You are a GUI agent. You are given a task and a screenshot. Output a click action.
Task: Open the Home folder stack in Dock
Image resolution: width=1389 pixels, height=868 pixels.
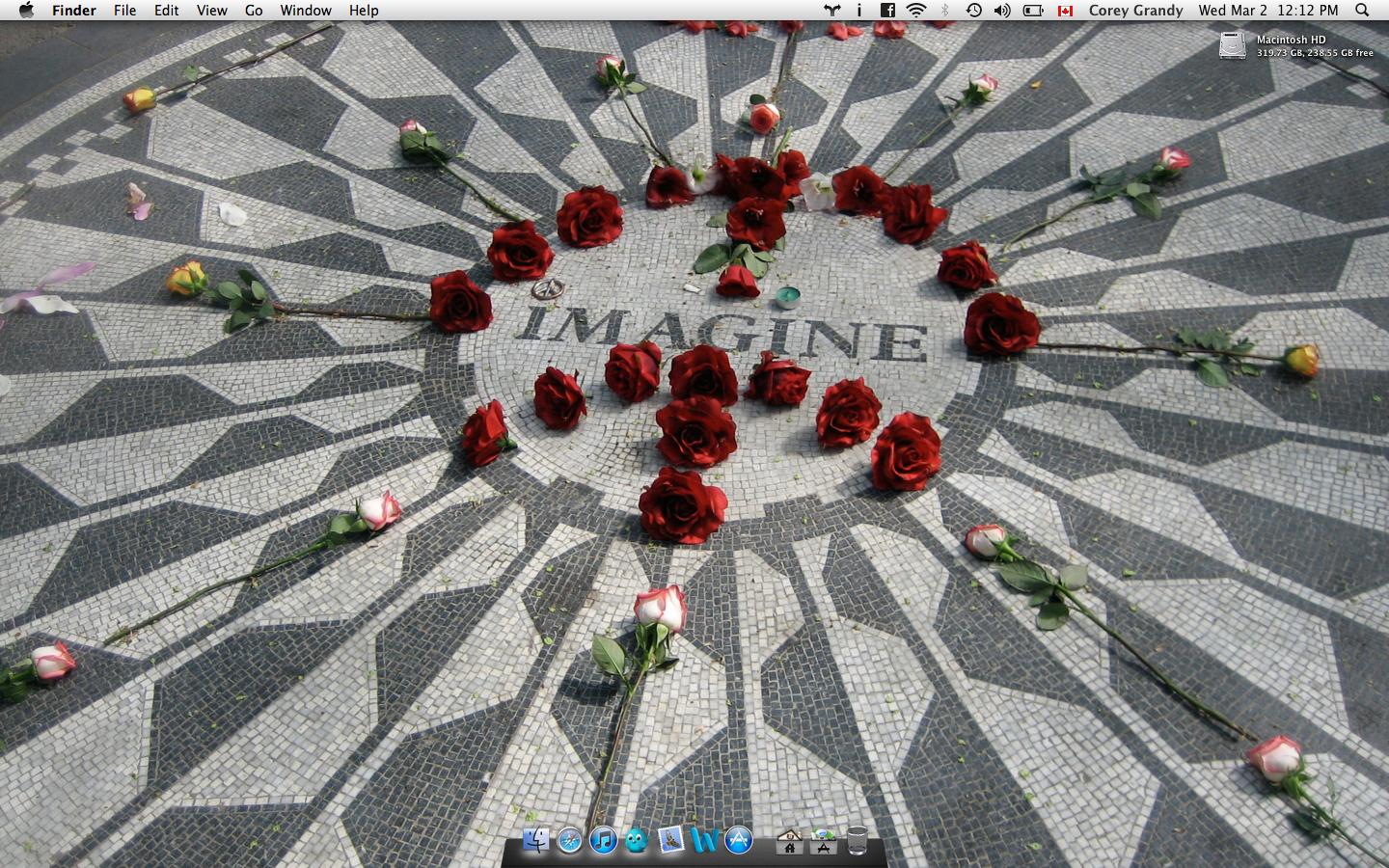click(x=789, y=842)
